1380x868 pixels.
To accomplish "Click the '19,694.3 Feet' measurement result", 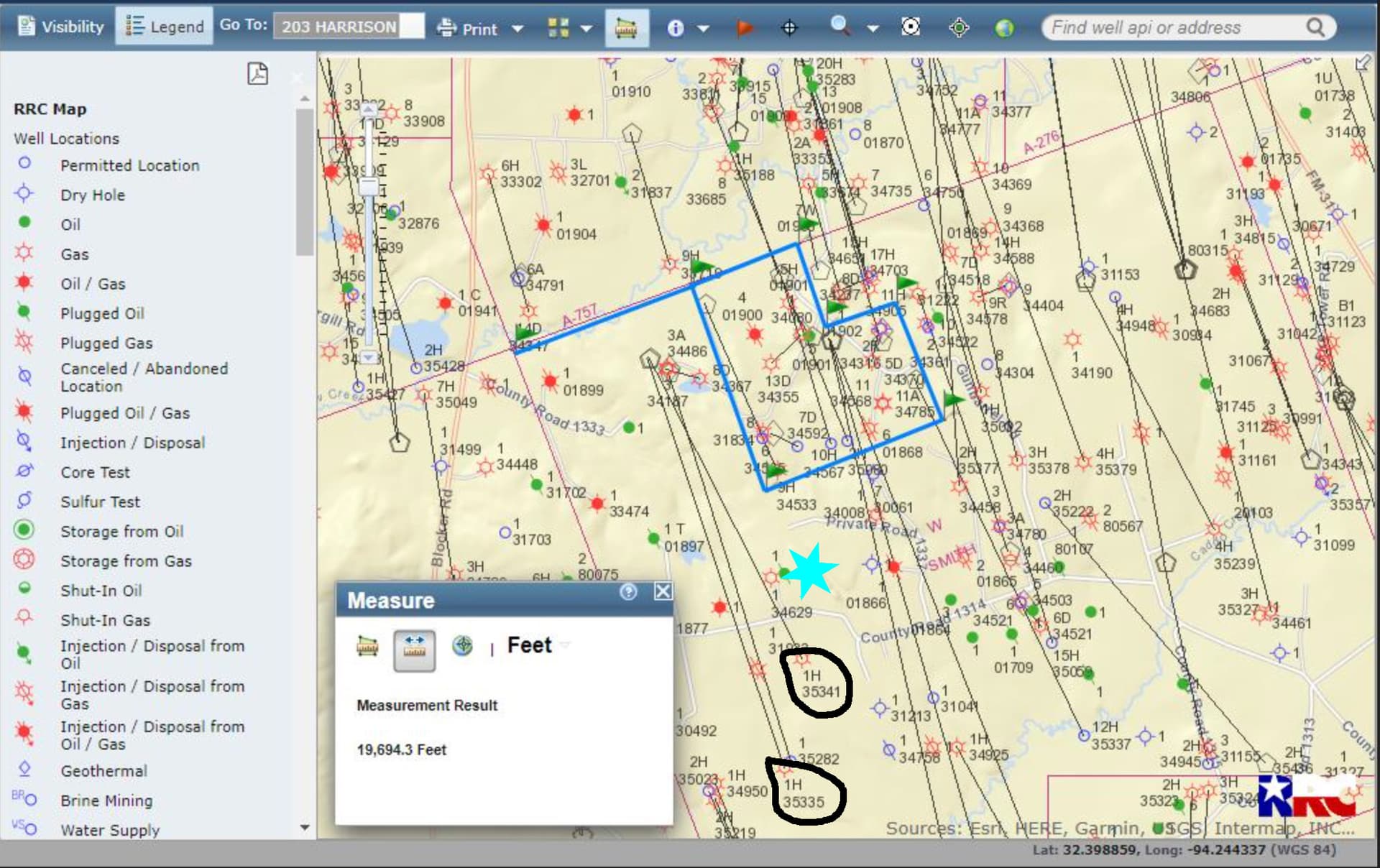I will pyautogui.click(x=401, y=750).
